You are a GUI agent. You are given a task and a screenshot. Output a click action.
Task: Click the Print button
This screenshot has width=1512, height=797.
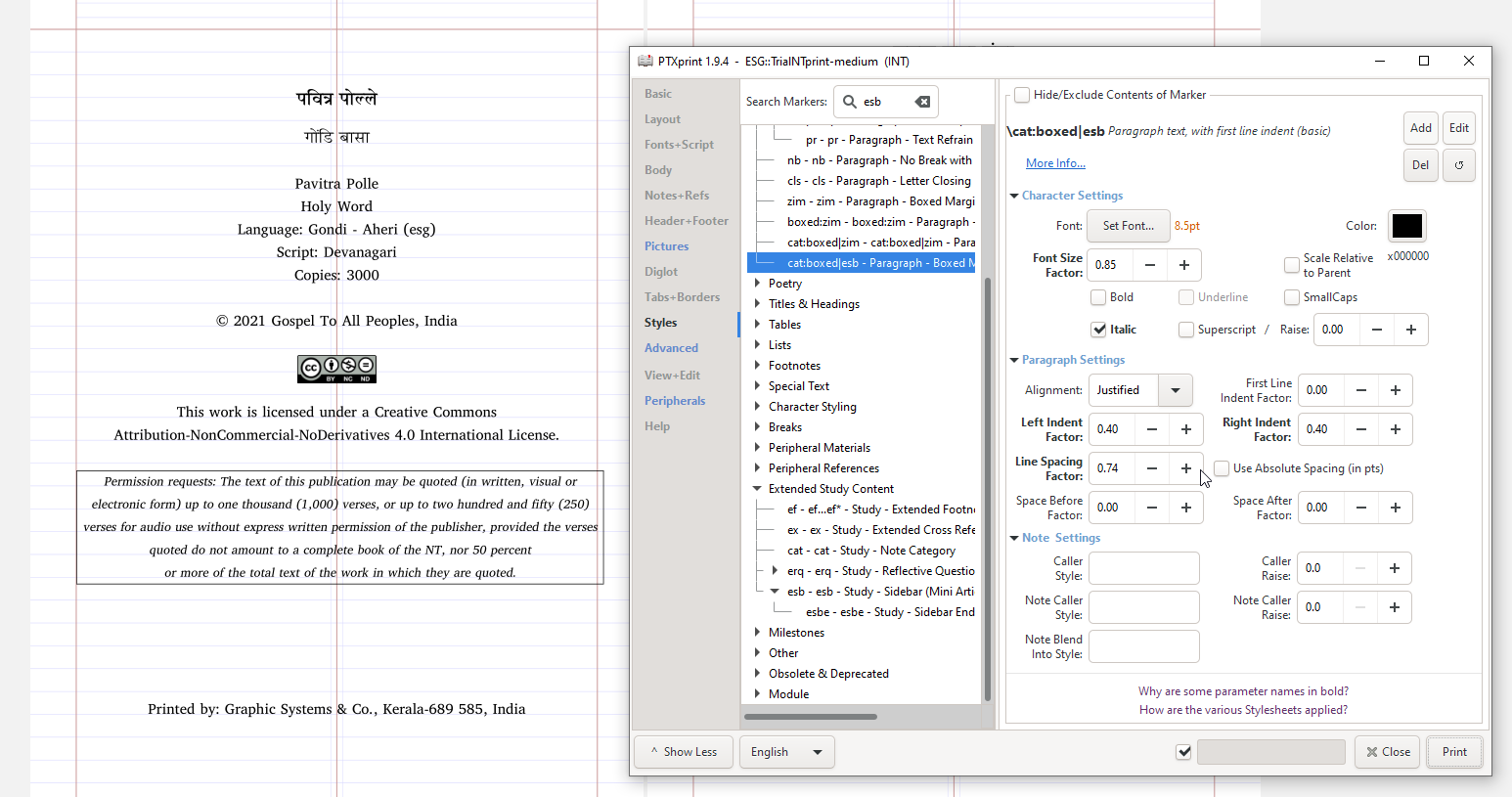click(1454, 751)
